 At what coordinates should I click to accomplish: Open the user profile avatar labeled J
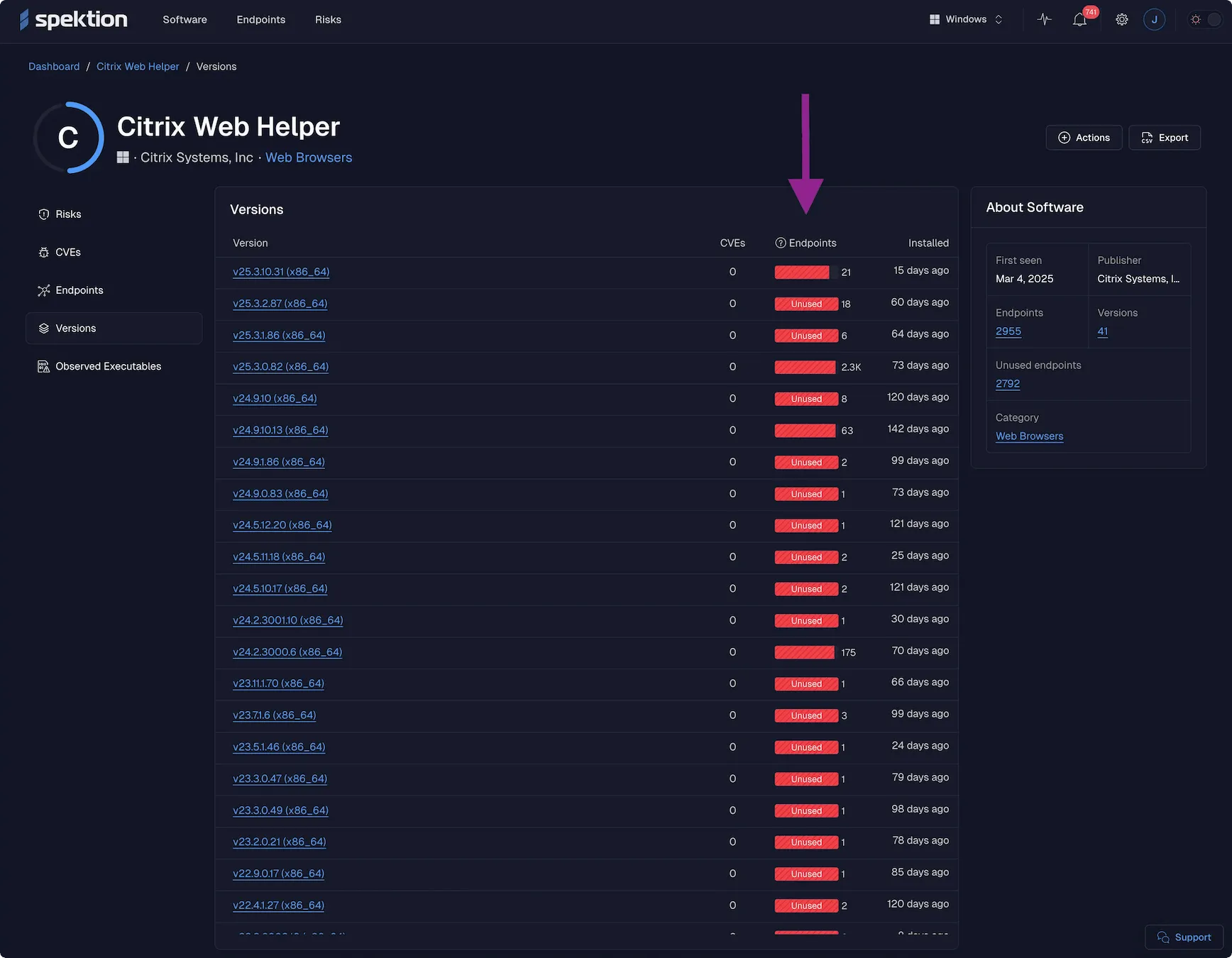tap(1154, 19)
